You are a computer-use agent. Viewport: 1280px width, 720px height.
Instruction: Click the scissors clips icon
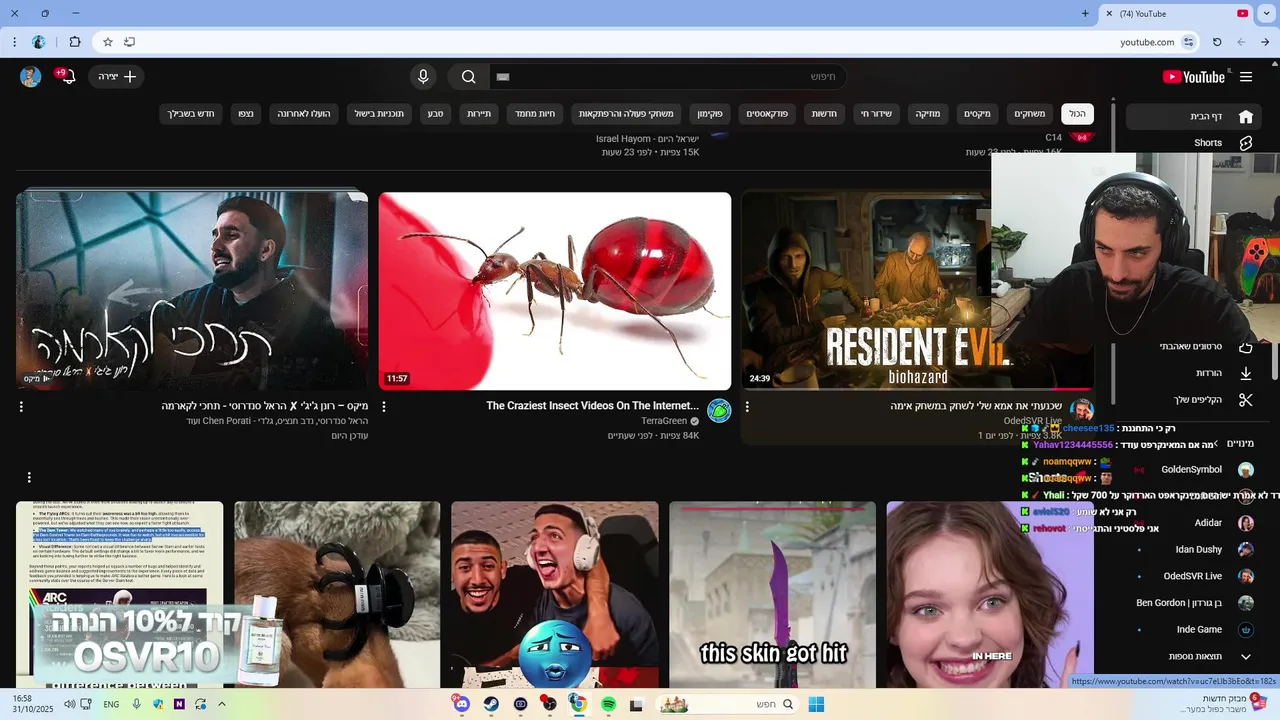point(1246,400)
